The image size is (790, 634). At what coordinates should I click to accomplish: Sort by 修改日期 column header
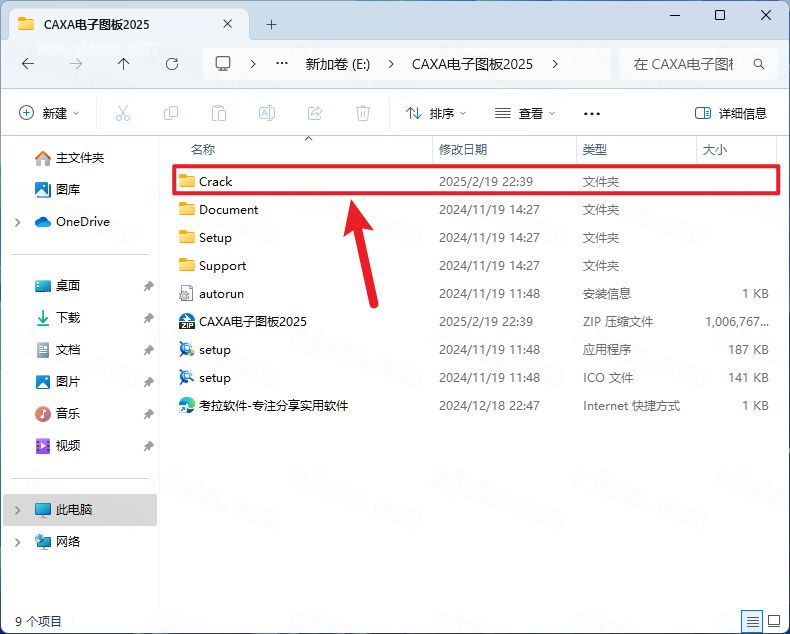tap(463, 149)
